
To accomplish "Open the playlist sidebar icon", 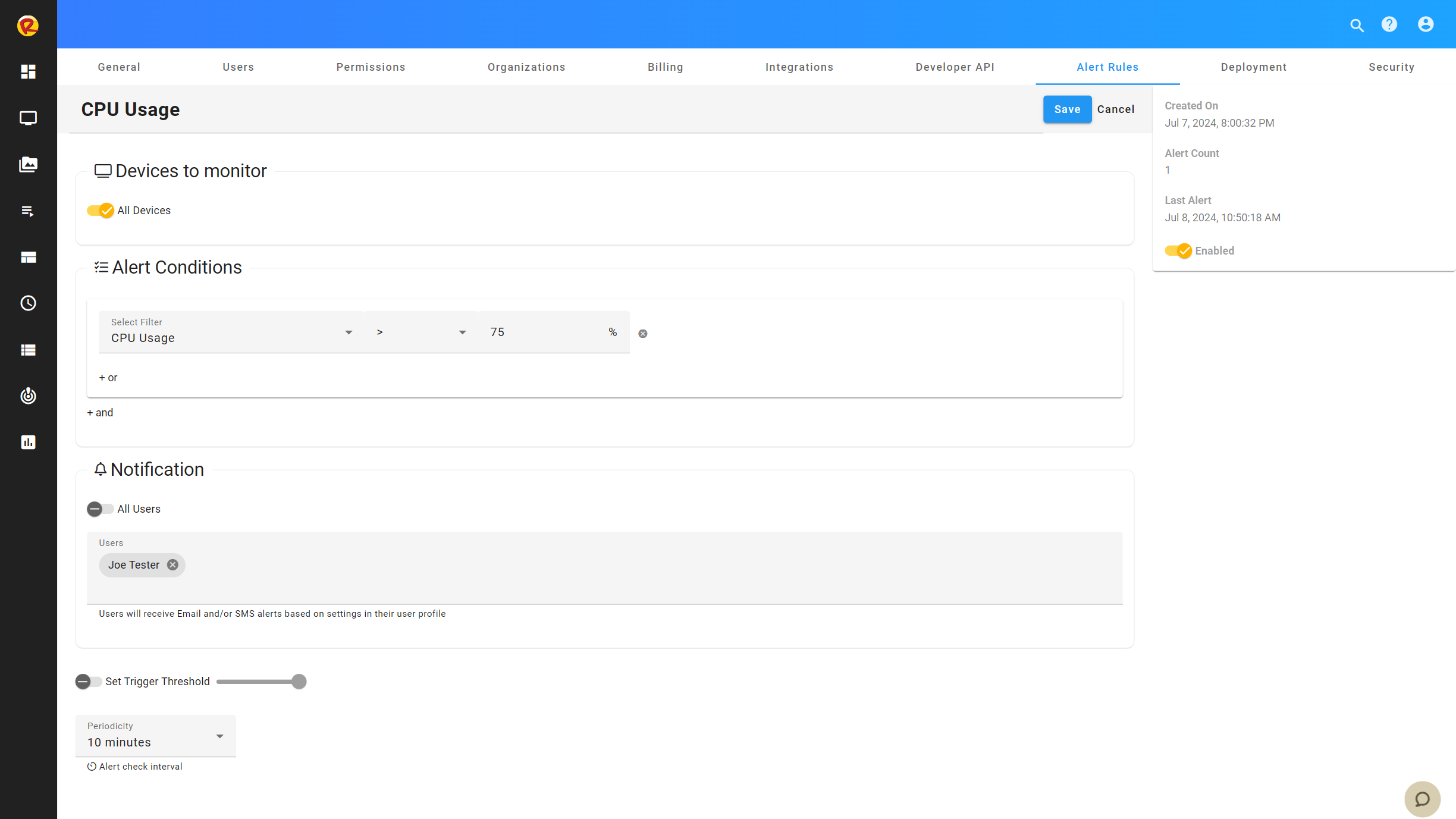I will tap(28, 211).
